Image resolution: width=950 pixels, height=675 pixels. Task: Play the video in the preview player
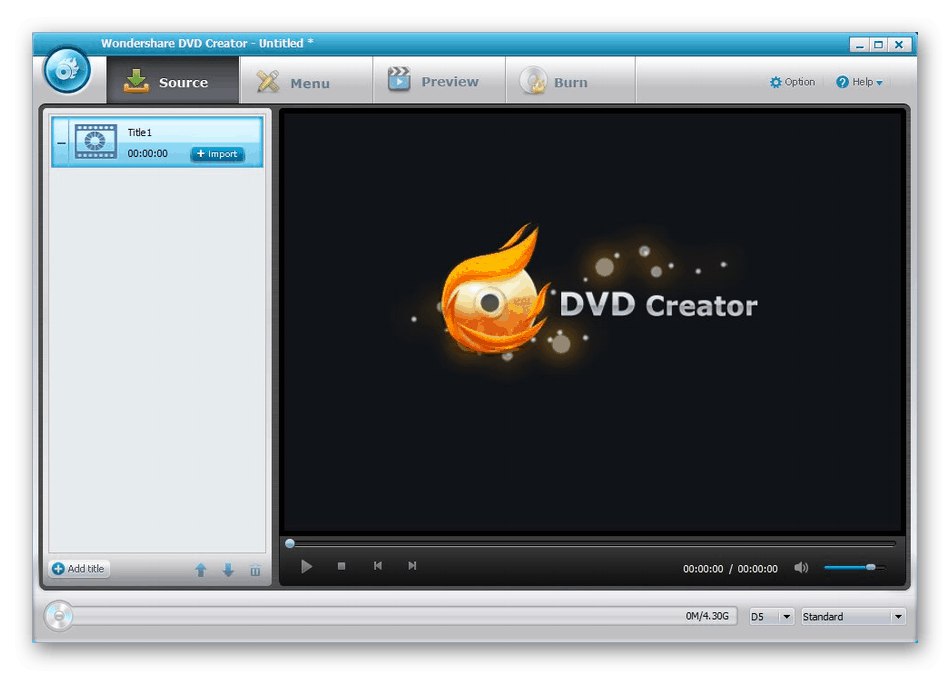point(307,567)
